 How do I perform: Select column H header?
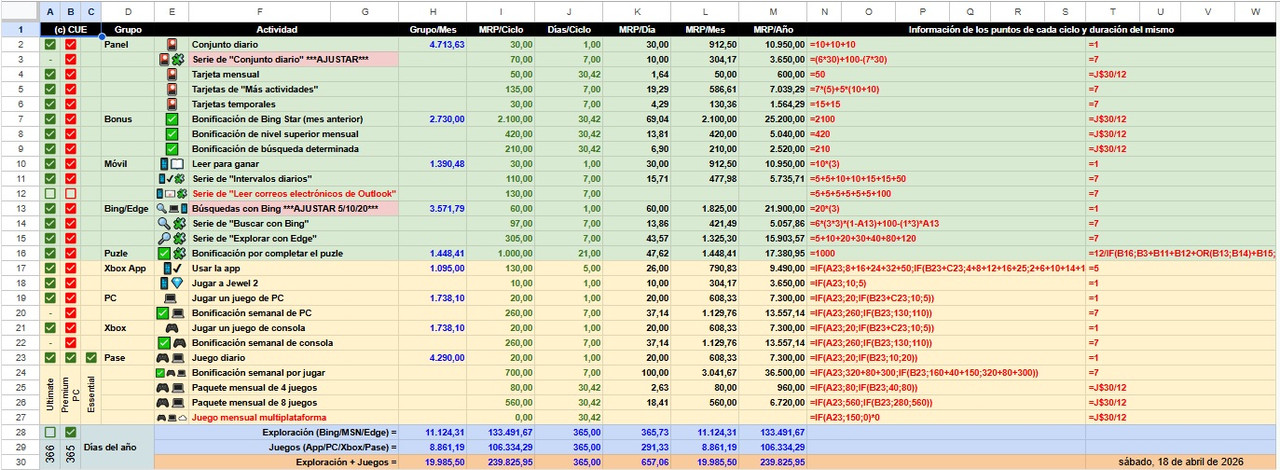coord(432,11)
